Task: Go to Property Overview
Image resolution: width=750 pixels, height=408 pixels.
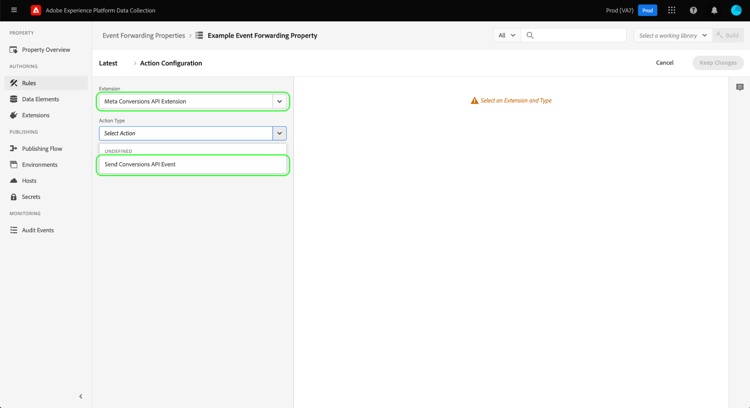Action: click(46, 50)
